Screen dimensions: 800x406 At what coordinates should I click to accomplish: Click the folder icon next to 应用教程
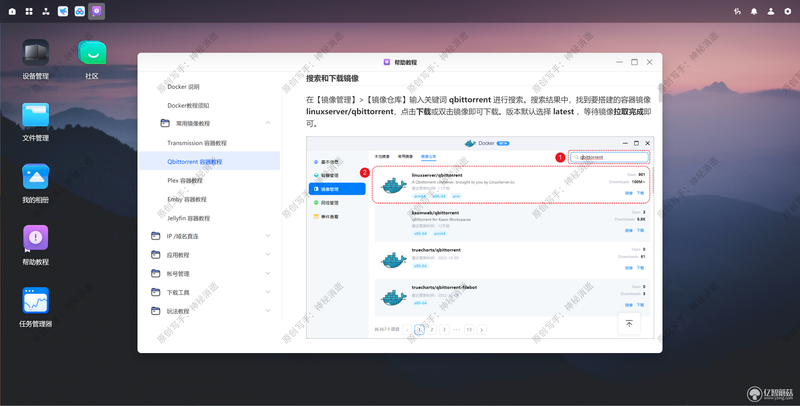click(156, 255)
